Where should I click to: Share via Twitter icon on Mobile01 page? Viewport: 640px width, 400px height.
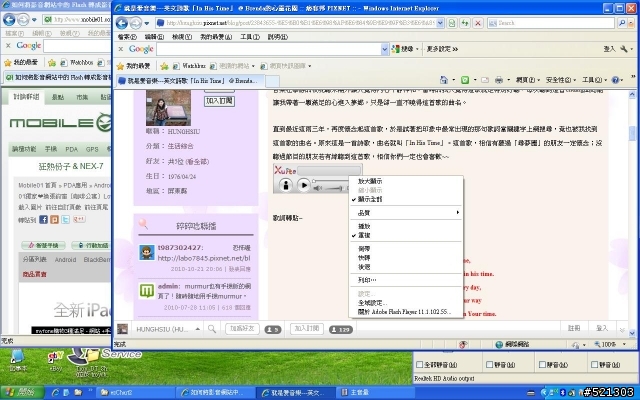point(65,220)
